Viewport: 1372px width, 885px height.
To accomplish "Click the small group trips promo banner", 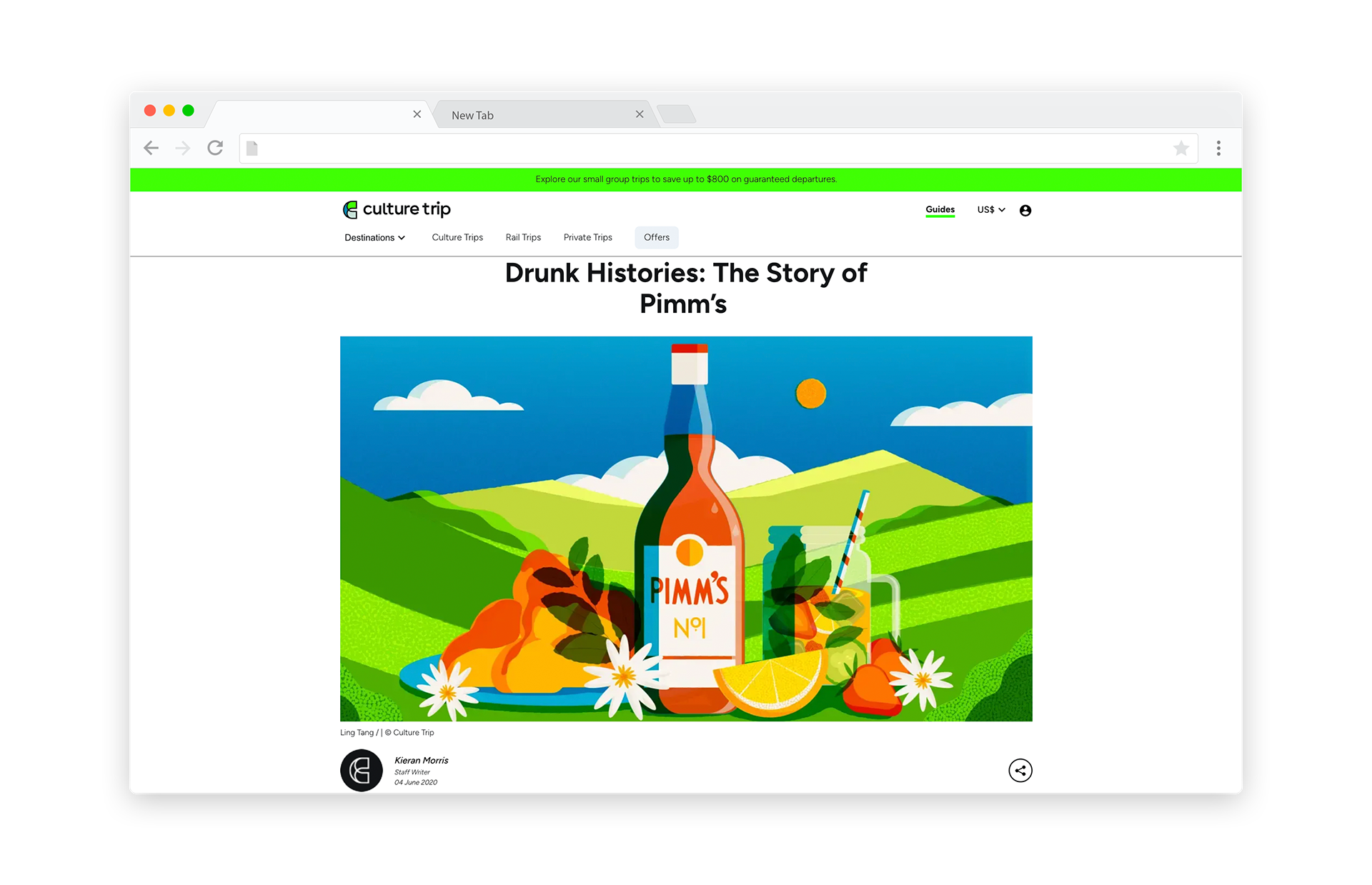I will pos(686,179).
